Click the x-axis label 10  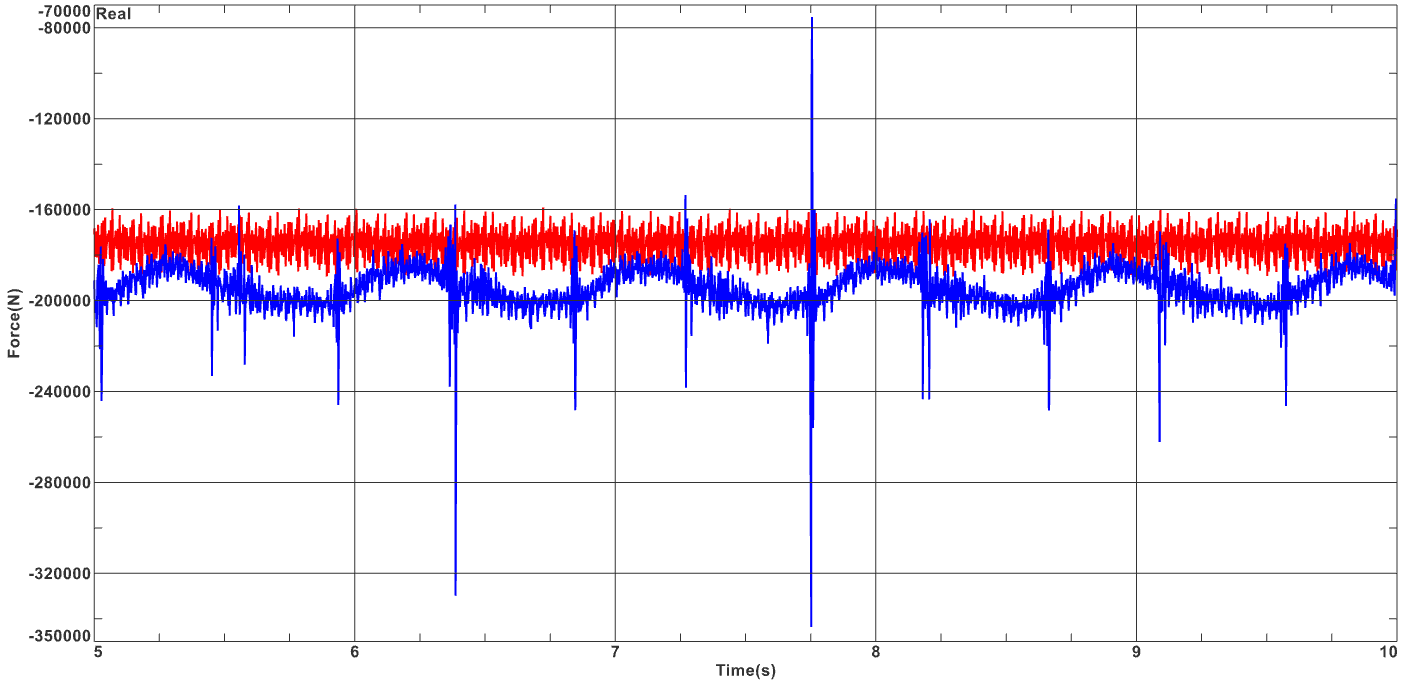[1388, 649]
